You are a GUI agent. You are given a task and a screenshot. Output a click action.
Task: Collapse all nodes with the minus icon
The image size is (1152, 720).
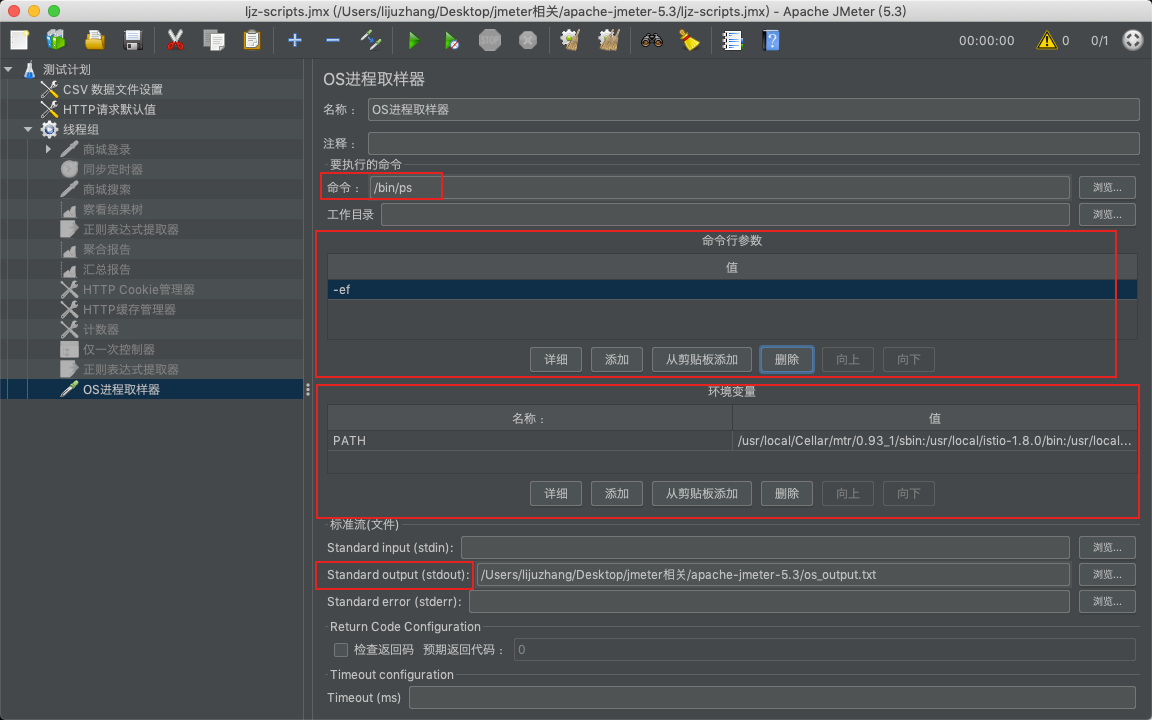tap(333, 40)
